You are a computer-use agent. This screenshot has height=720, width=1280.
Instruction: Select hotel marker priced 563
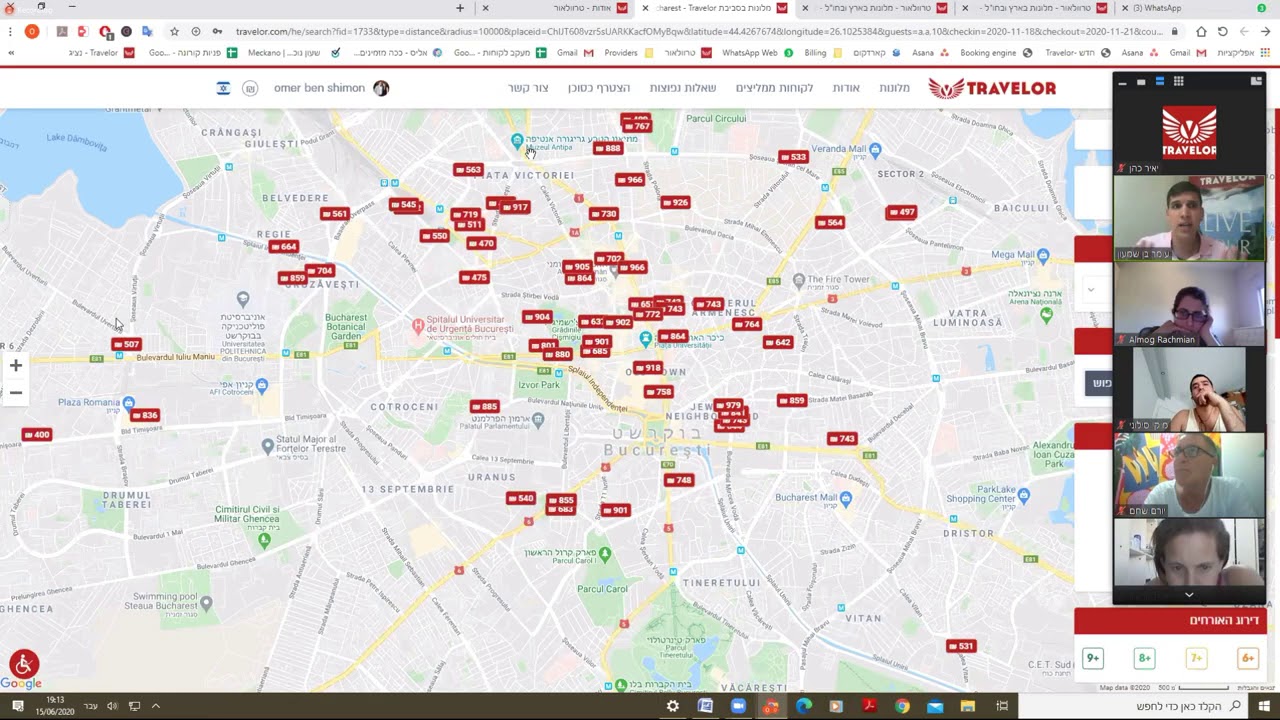467,170
